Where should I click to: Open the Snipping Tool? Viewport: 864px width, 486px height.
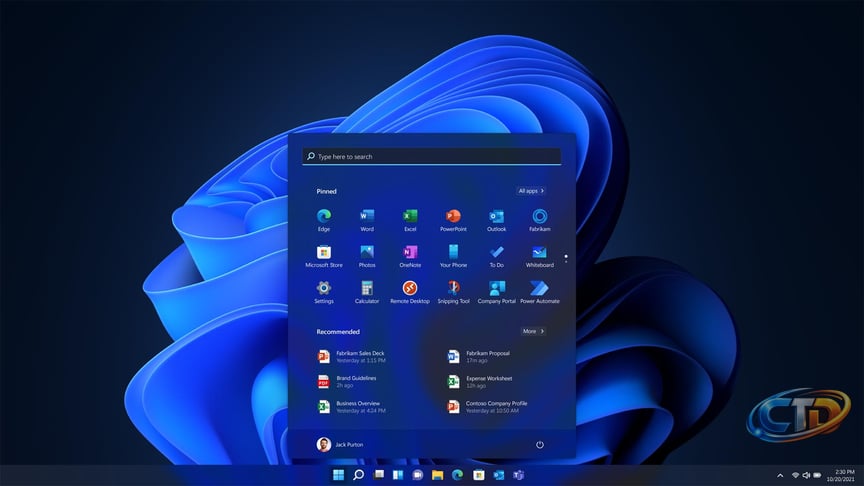(x=453, y=292)
